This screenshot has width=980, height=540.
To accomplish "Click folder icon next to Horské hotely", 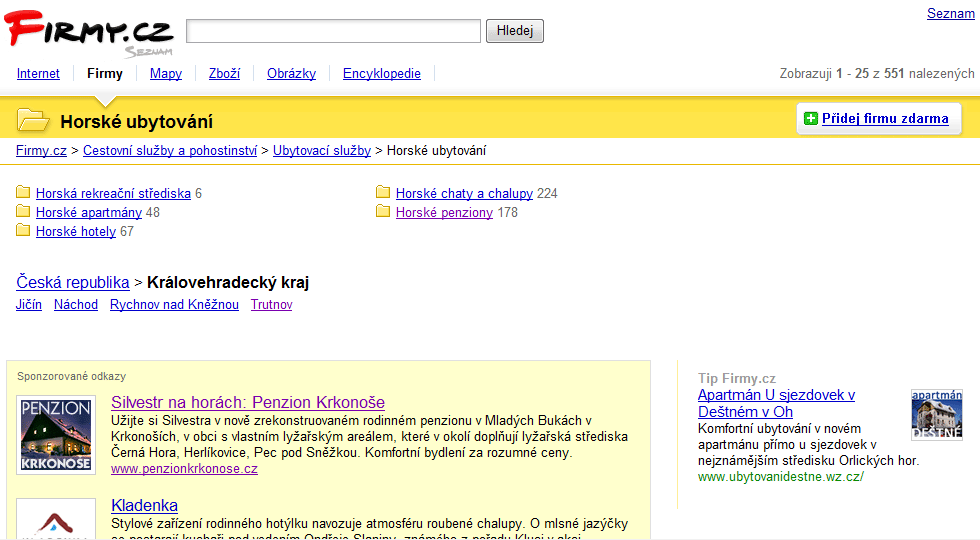I will pyautogui.click(x=23, y=231).
